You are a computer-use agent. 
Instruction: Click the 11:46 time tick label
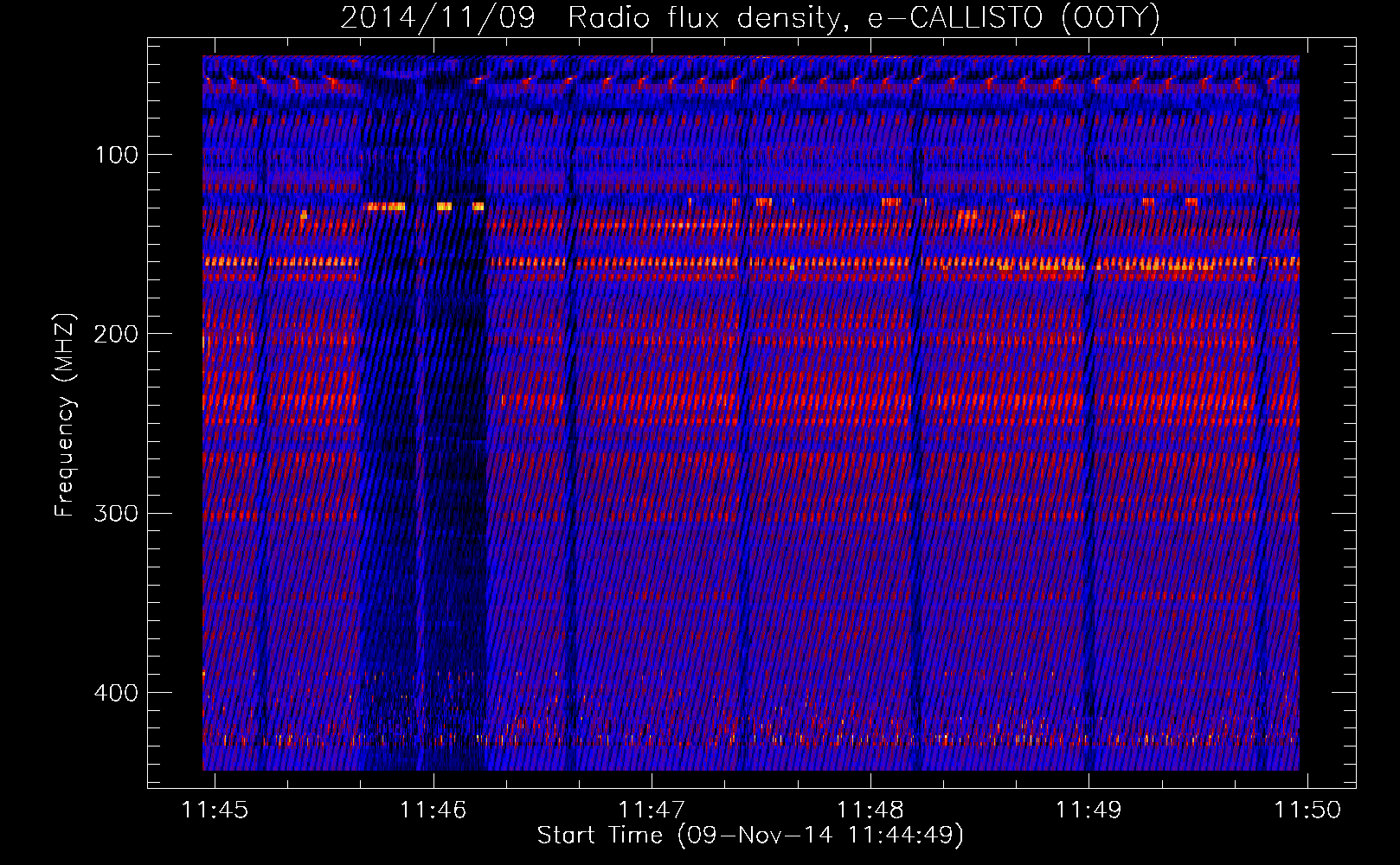tap(433, 810)
